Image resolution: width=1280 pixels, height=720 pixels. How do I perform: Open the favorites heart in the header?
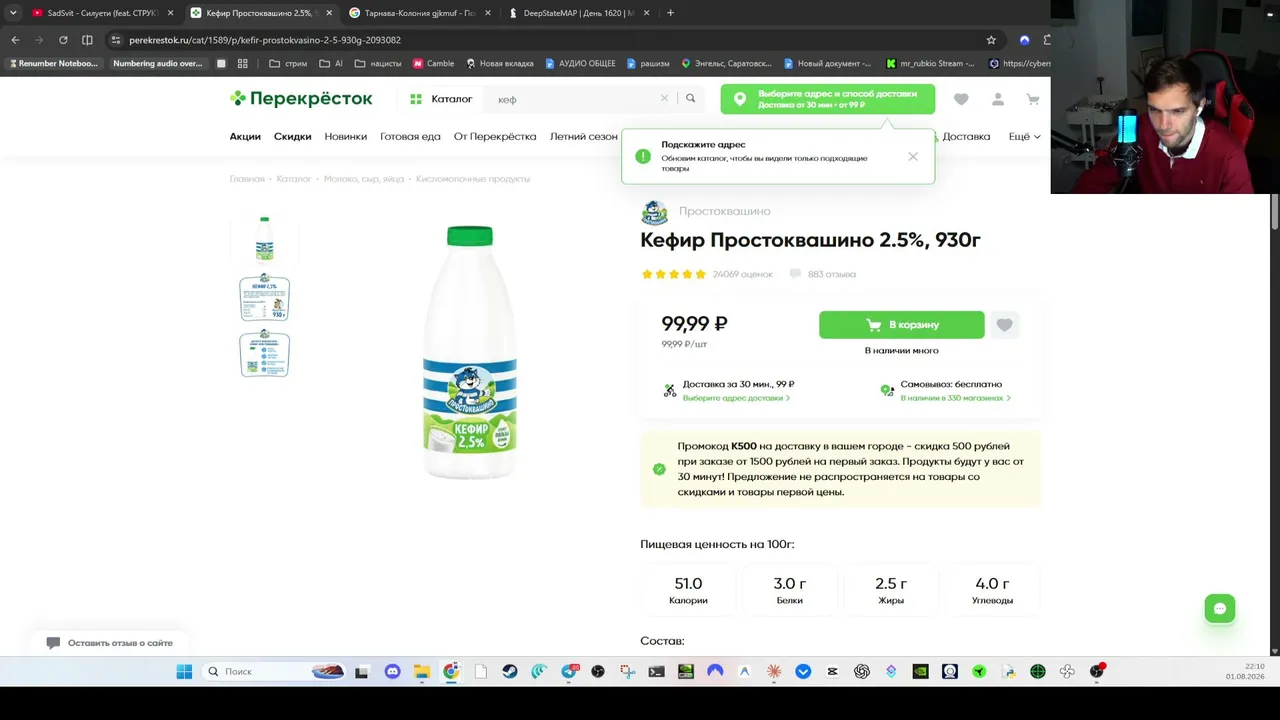coord(961,99)
